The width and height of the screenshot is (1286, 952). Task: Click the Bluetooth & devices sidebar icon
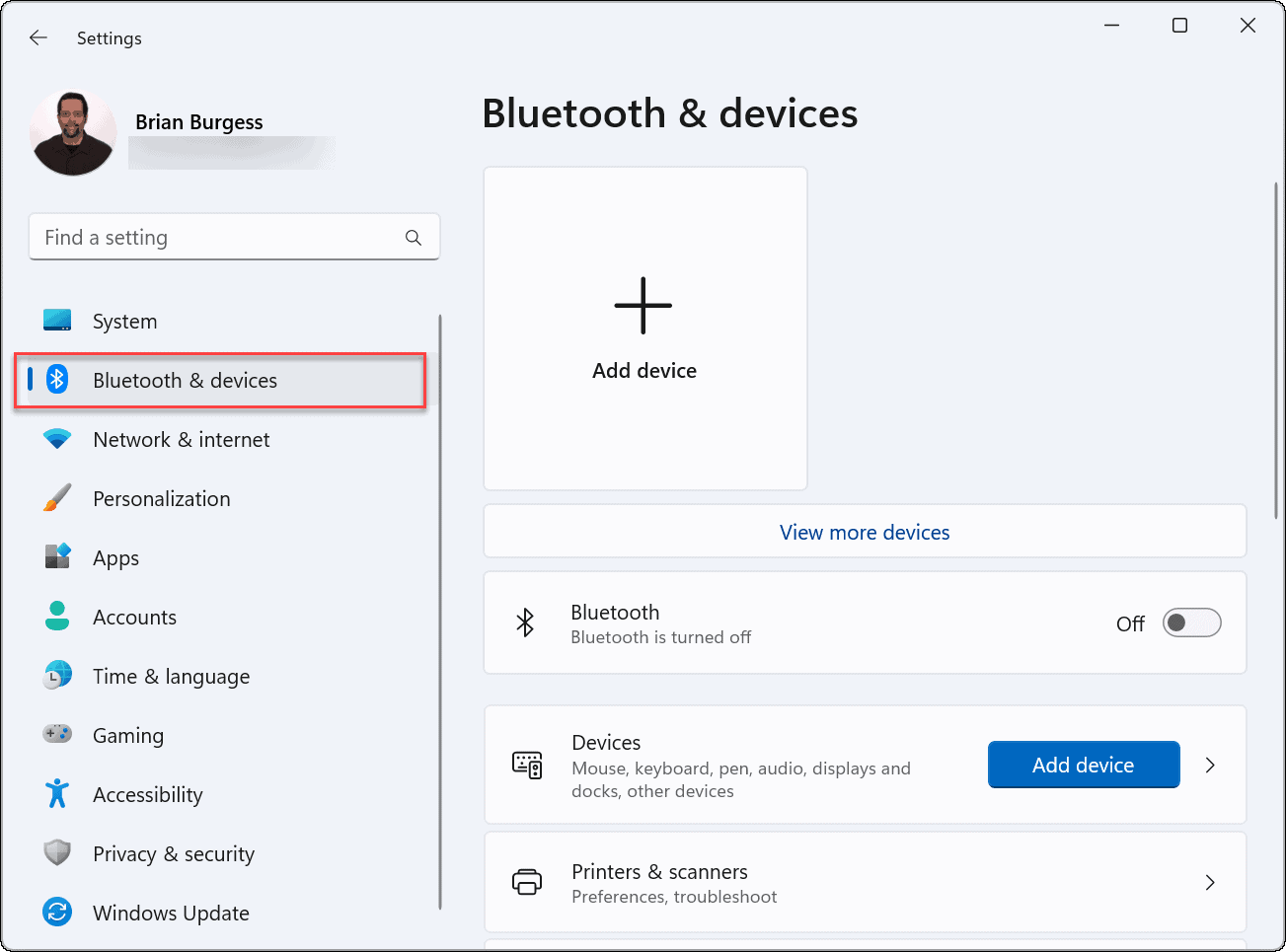(x=57, y=380)
